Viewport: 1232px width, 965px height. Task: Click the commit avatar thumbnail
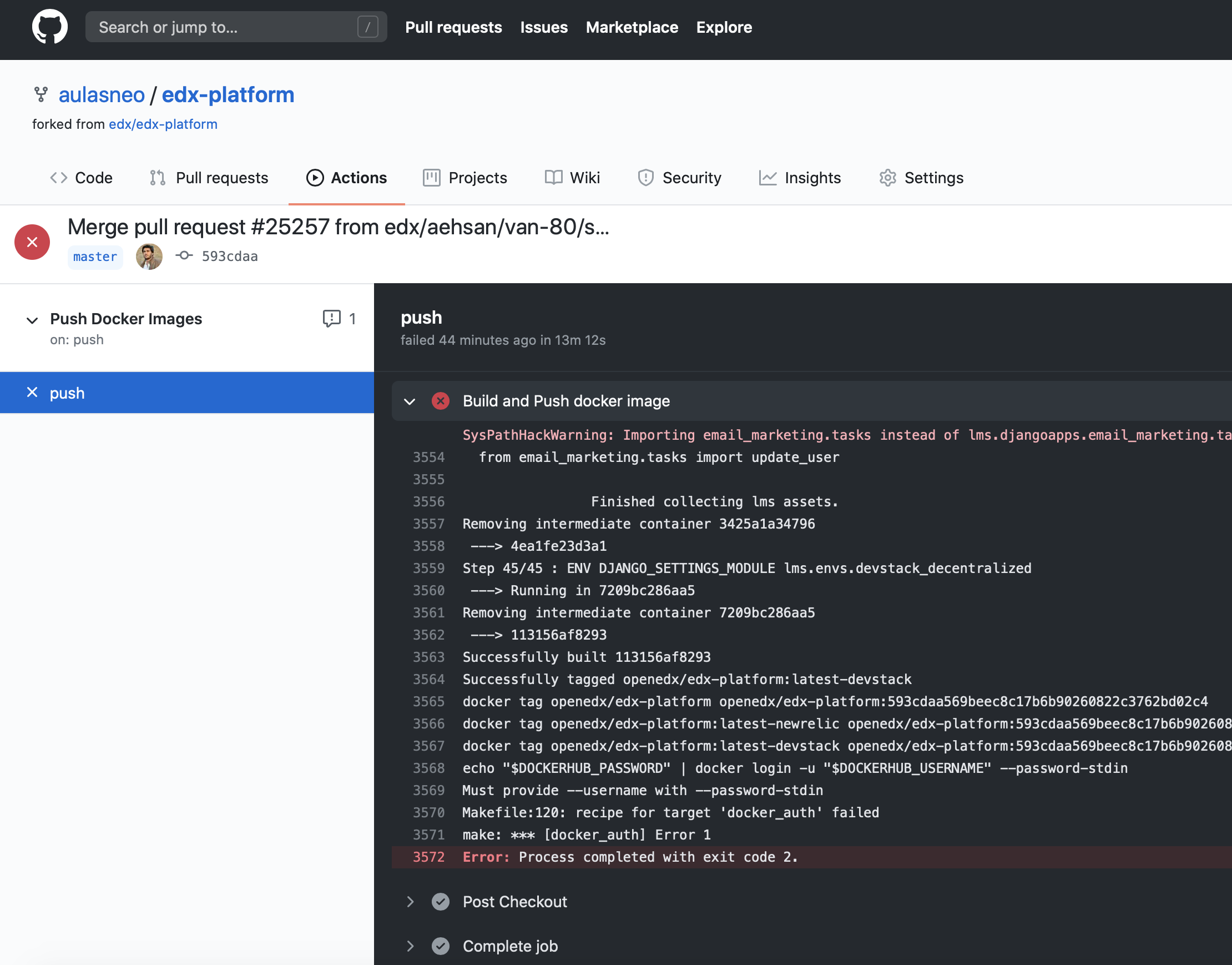point(149,257)
